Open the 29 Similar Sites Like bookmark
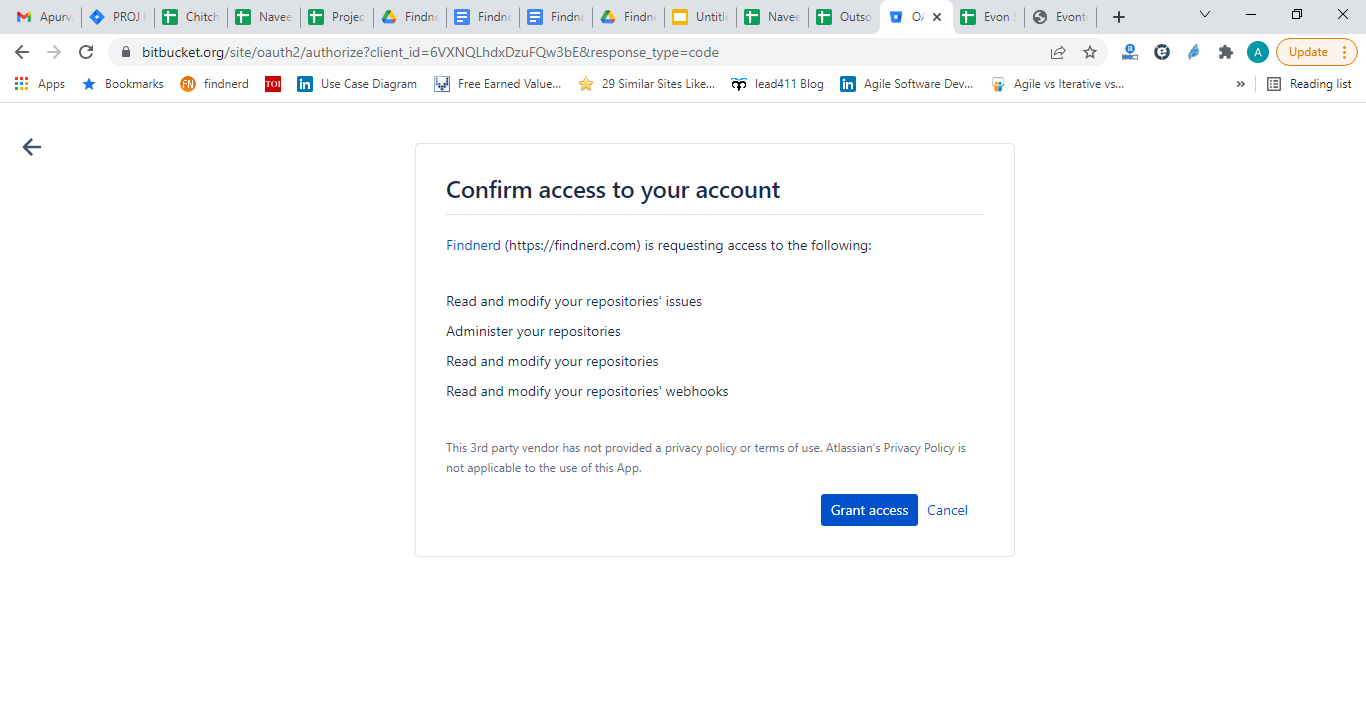1366x728 pixels. click(647, 84)
